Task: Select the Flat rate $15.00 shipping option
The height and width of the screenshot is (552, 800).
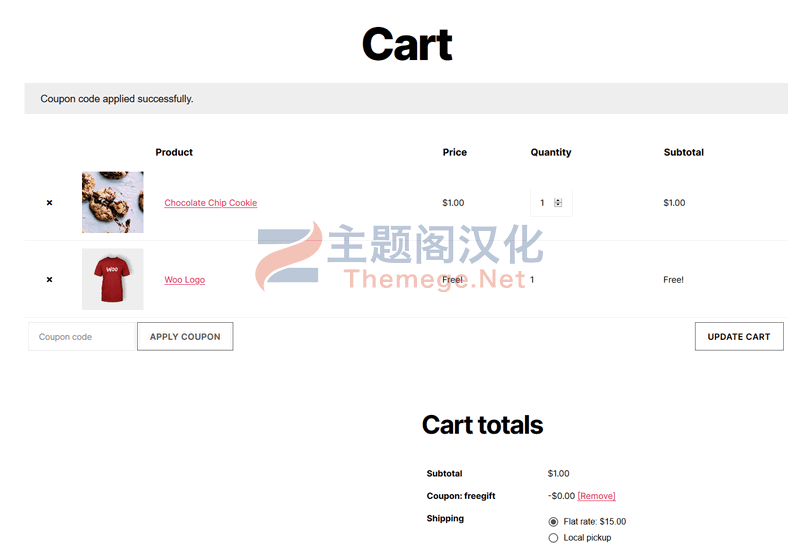Action: 553,521
